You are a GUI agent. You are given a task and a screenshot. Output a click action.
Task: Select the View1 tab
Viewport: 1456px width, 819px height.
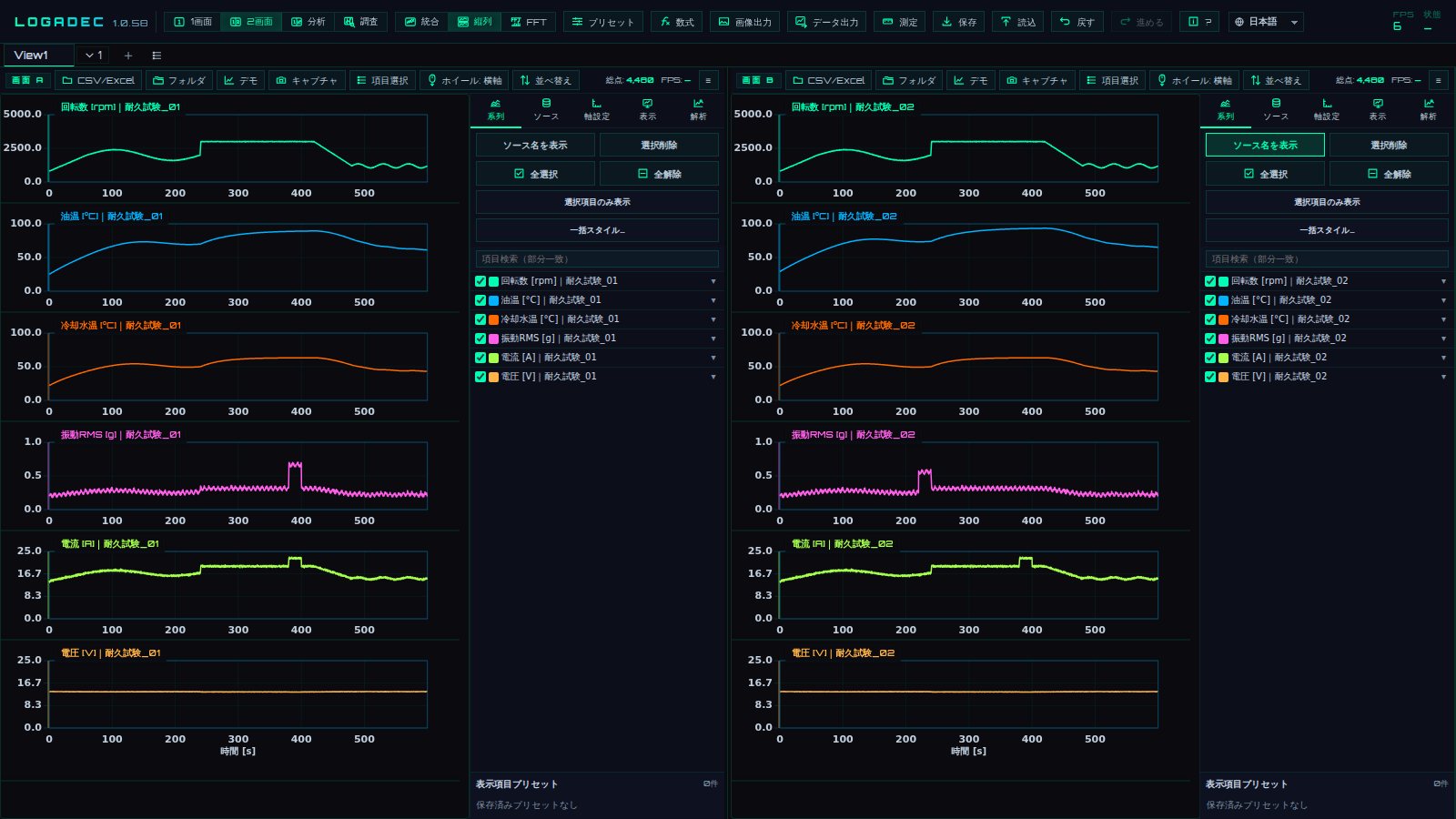pos(38,56)
